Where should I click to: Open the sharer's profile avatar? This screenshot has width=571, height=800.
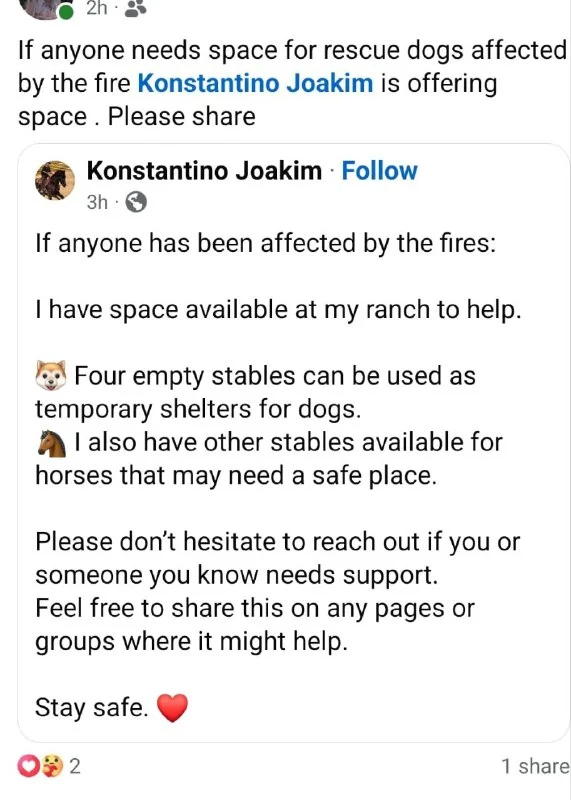[43, 9]
